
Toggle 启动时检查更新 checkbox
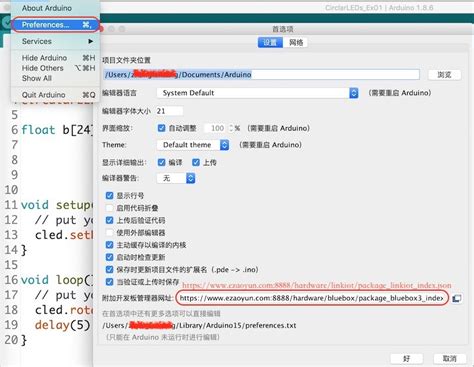click(109, 257)
